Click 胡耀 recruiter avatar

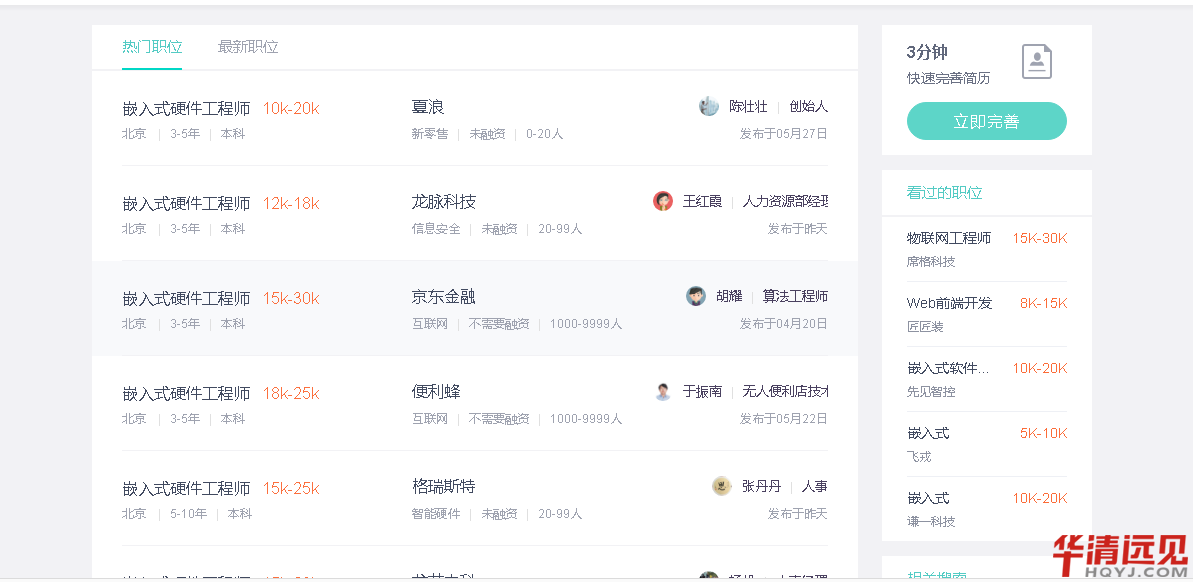696,296
